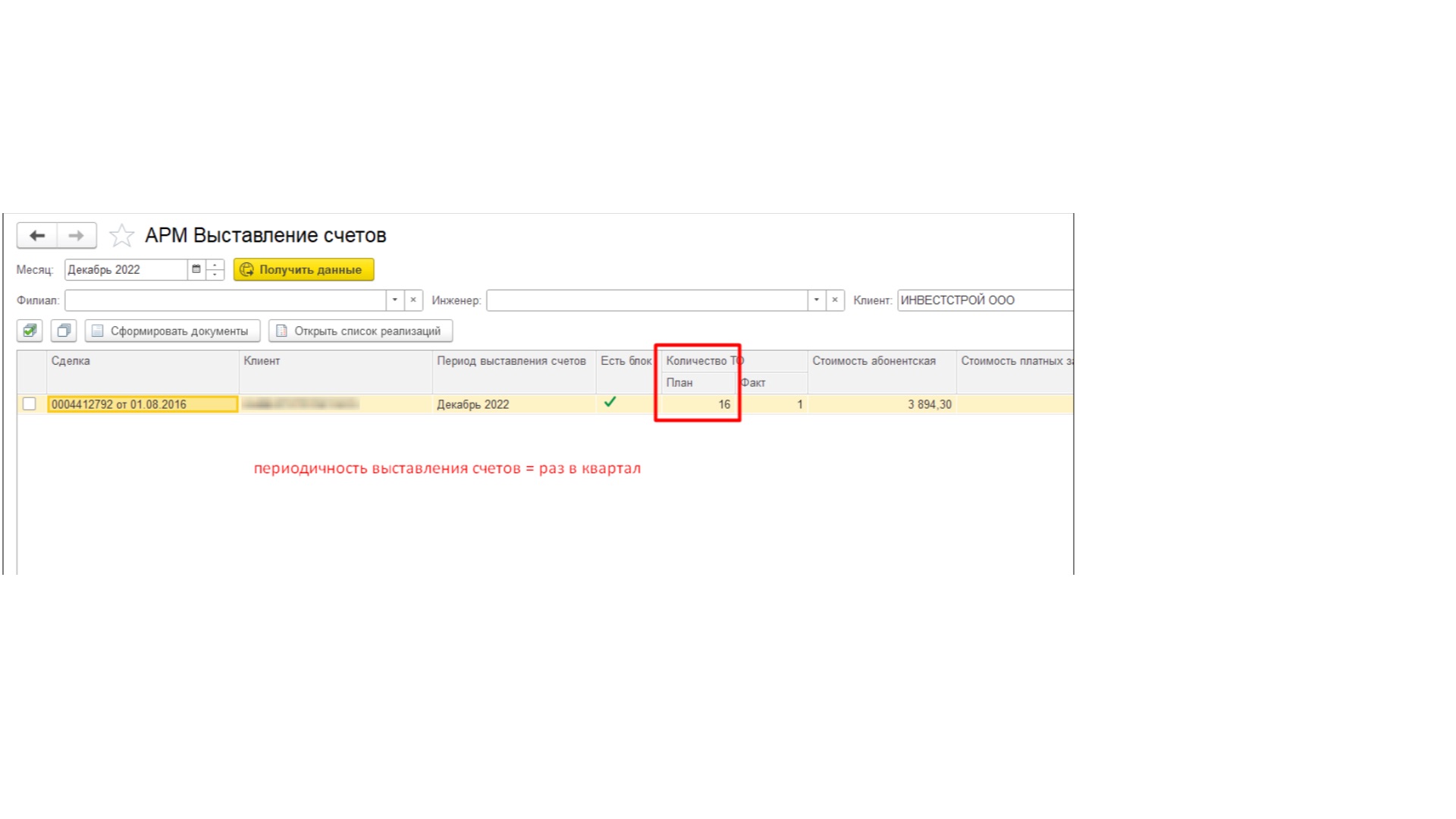
Task: Check all rows with the green checkmark icon
Action: tap(30, 331)
